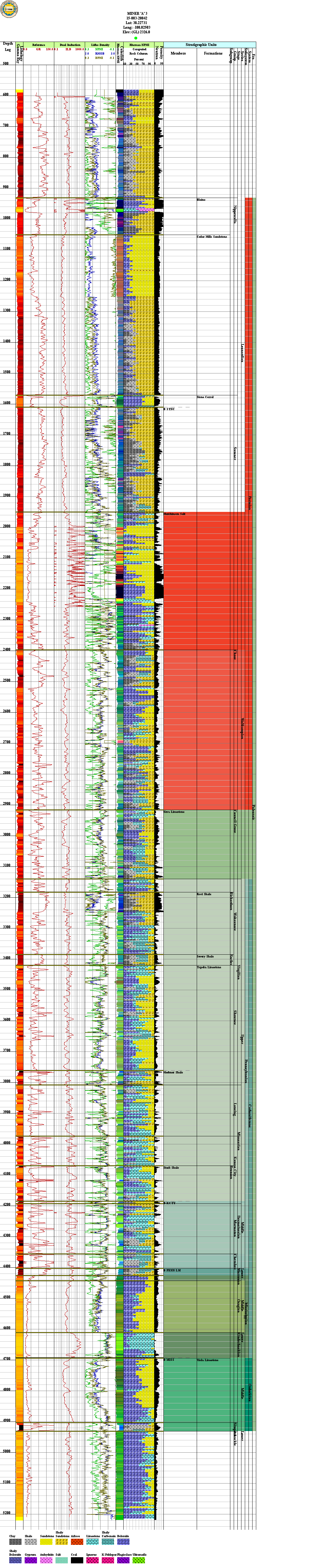Click the 5000 depth tick label
This screenshot has width=333, height=1568.
click(6, 1451)
